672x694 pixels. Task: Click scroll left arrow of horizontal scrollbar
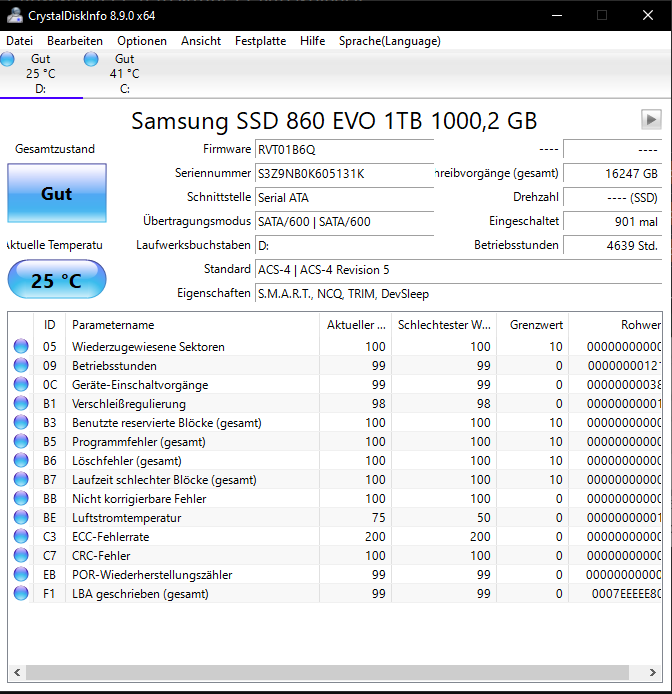point(17,672)
